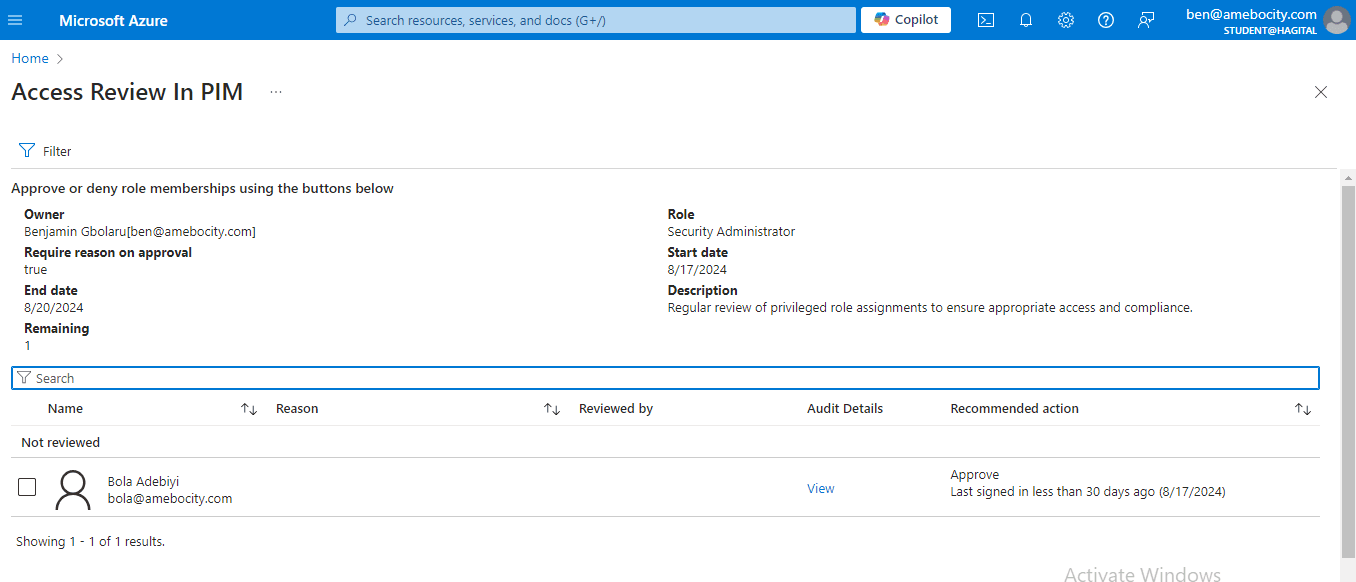Viewport: 1356px width, 582px height.
Task: Open the Help question mark icon
Action: click(1106, 20)
